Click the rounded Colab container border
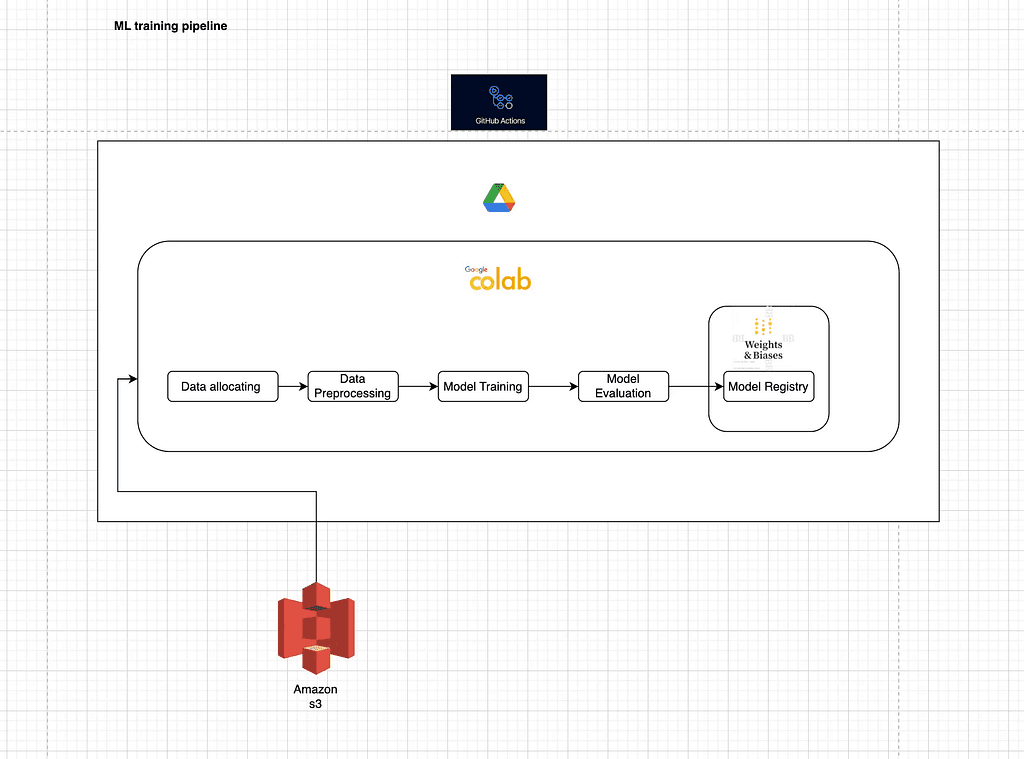Screen dimensions: 1024x759 coord(518,241)
